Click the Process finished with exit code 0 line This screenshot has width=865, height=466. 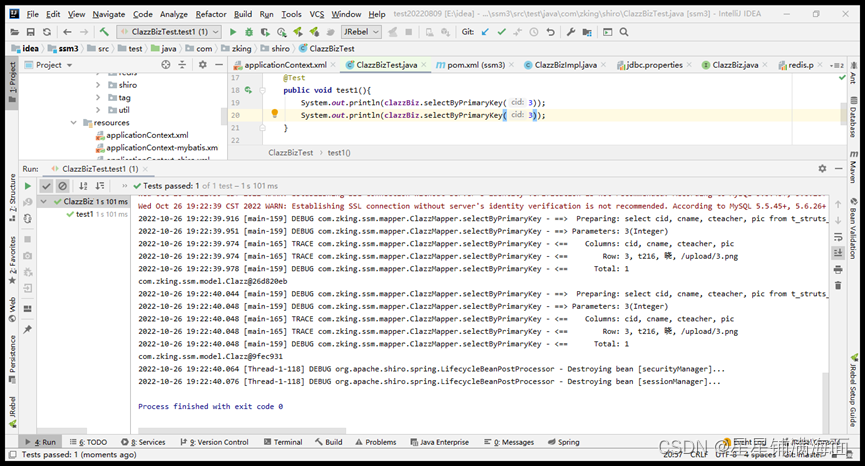click(x=210, y=406)
